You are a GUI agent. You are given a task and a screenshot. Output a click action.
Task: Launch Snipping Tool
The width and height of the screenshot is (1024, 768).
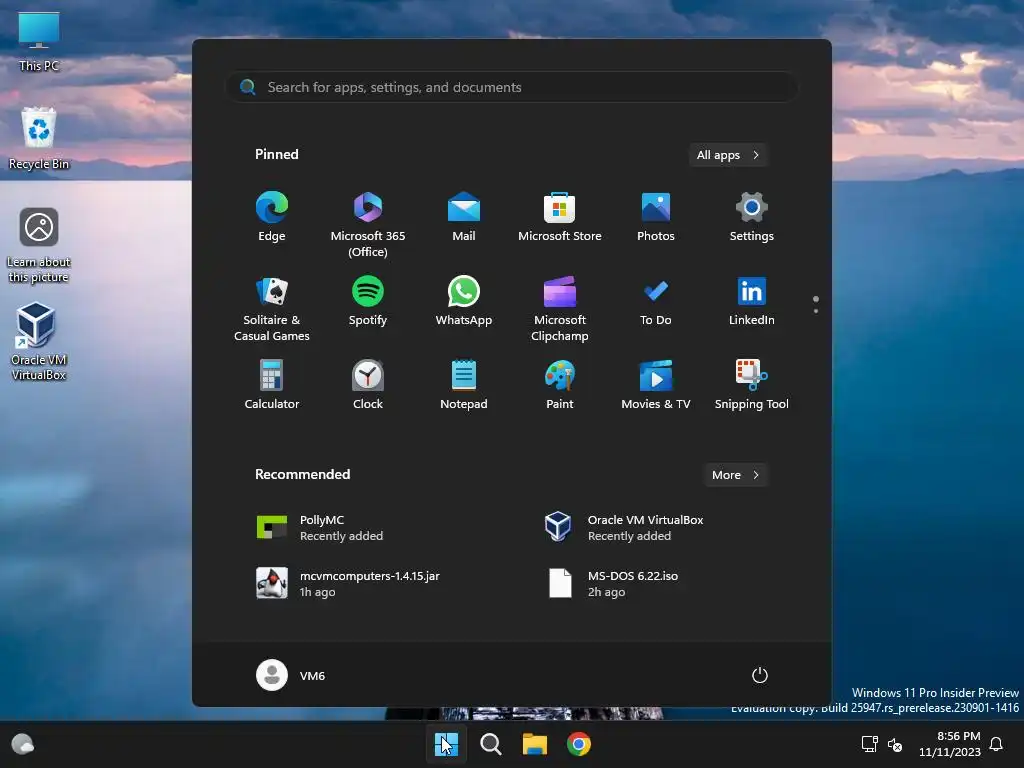tap(752, 385)
